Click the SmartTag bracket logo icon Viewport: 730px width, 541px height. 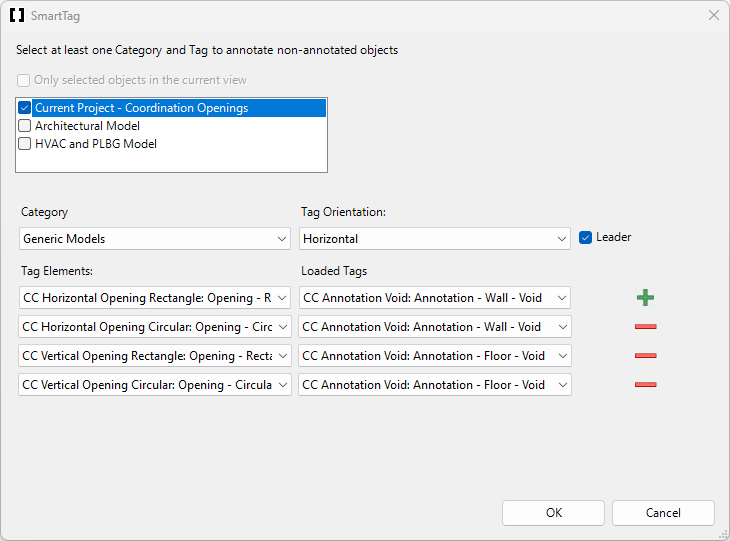(x=17, y=15)
